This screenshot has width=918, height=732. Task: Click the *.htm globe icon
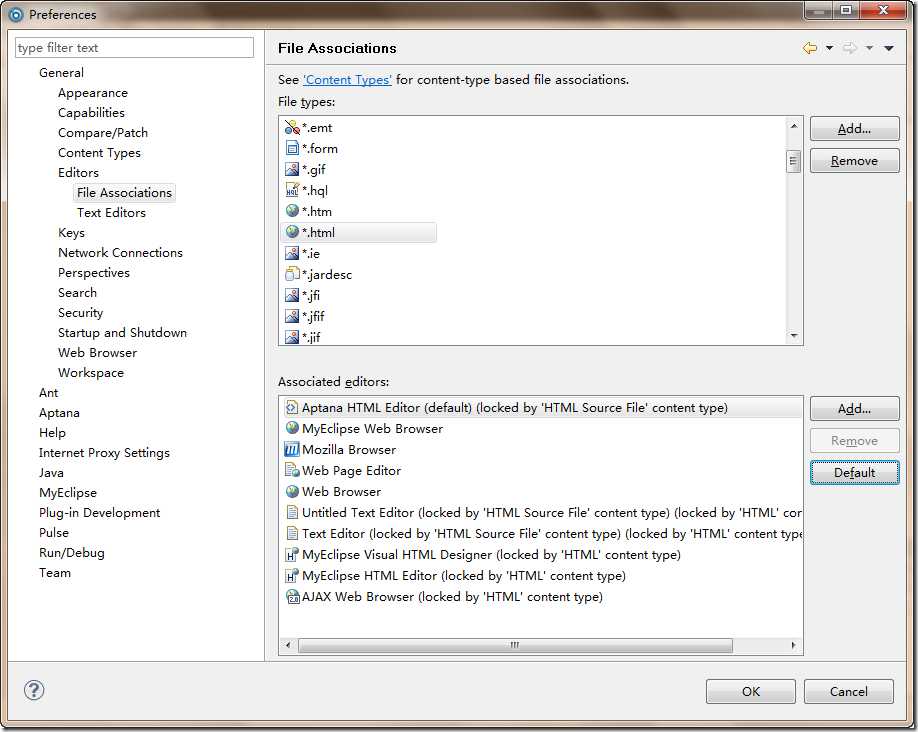pyautogui.click(x=292, y=211)
